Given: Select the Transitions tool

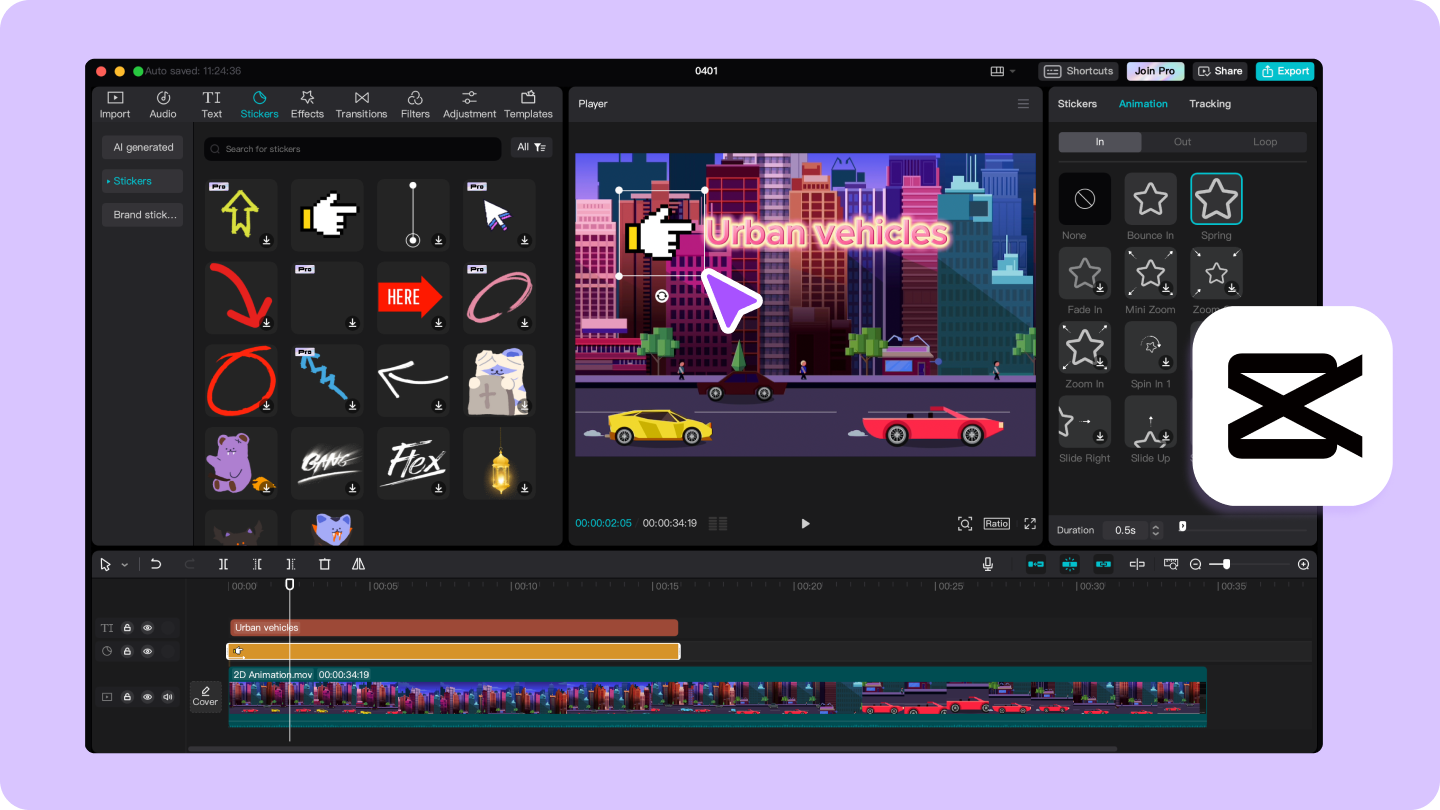Looking at the screenshot, I should [361, 104].
